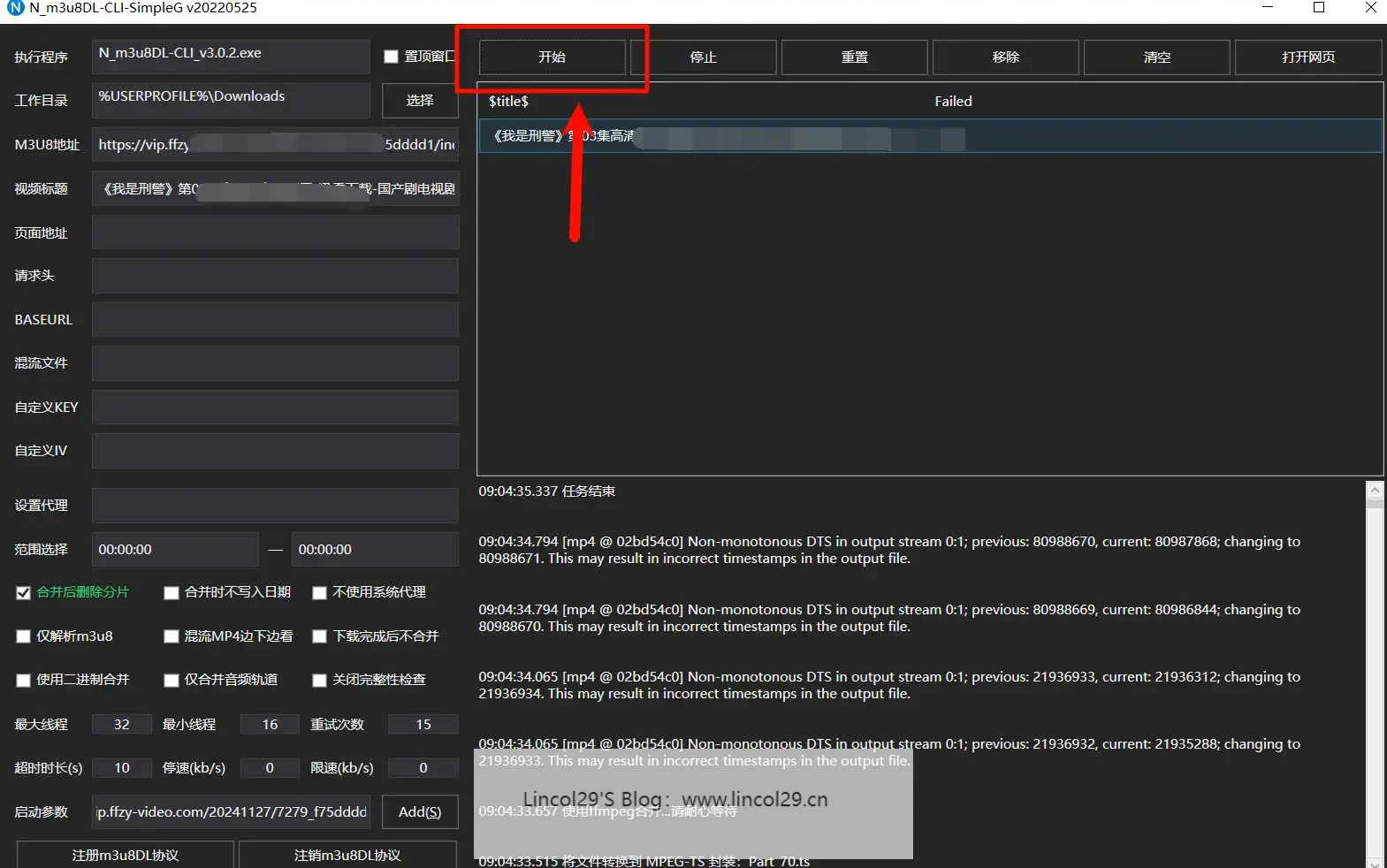Click the 最大线程 value field showing 32

(122, 725)
